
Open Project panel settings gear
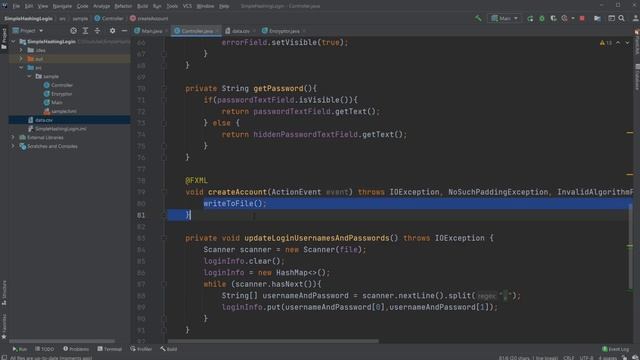tap(112, 31)
